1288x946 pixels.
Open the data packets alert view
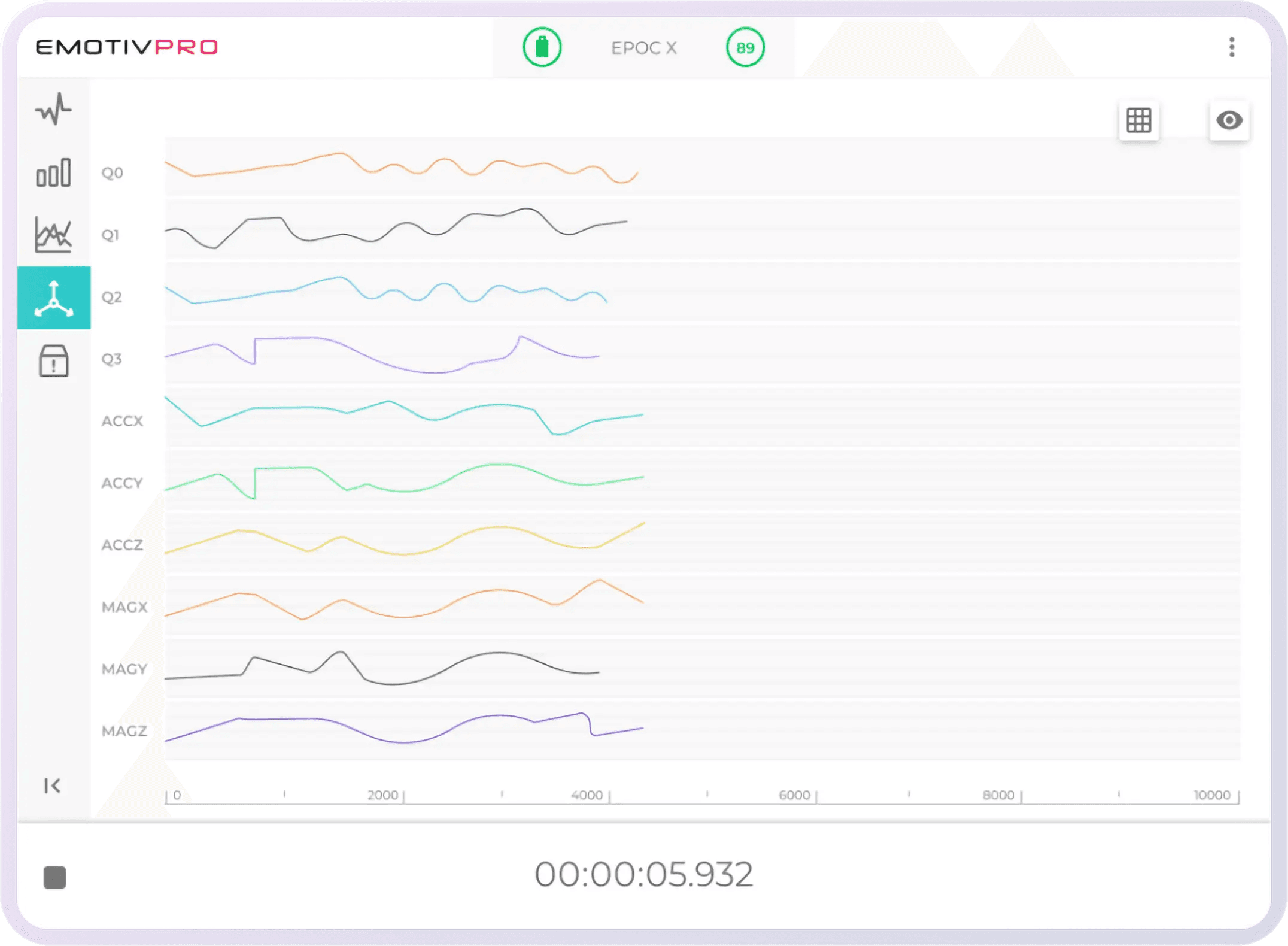(x=54, y=361)
